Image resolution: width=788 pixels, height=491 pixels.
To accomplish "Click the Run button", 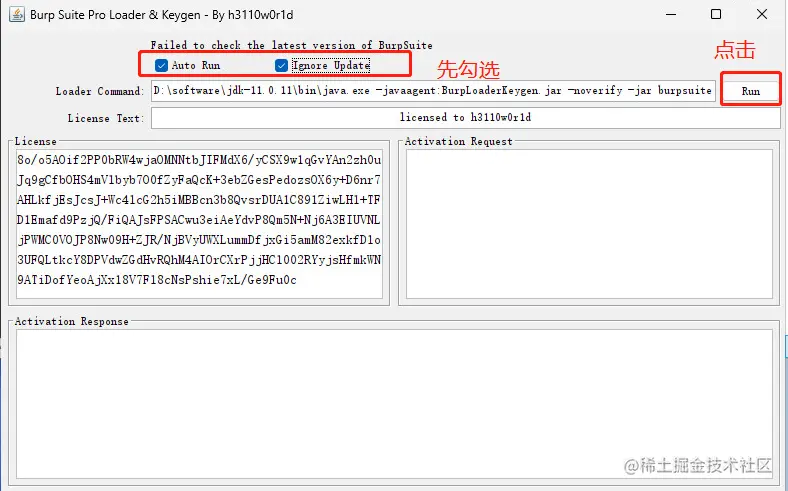I will pyautogui.click(x=750, y=91).
